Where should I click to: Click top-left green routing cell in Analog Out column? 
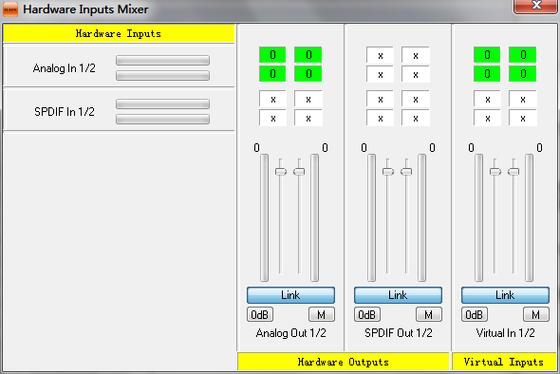pos(272,55)
